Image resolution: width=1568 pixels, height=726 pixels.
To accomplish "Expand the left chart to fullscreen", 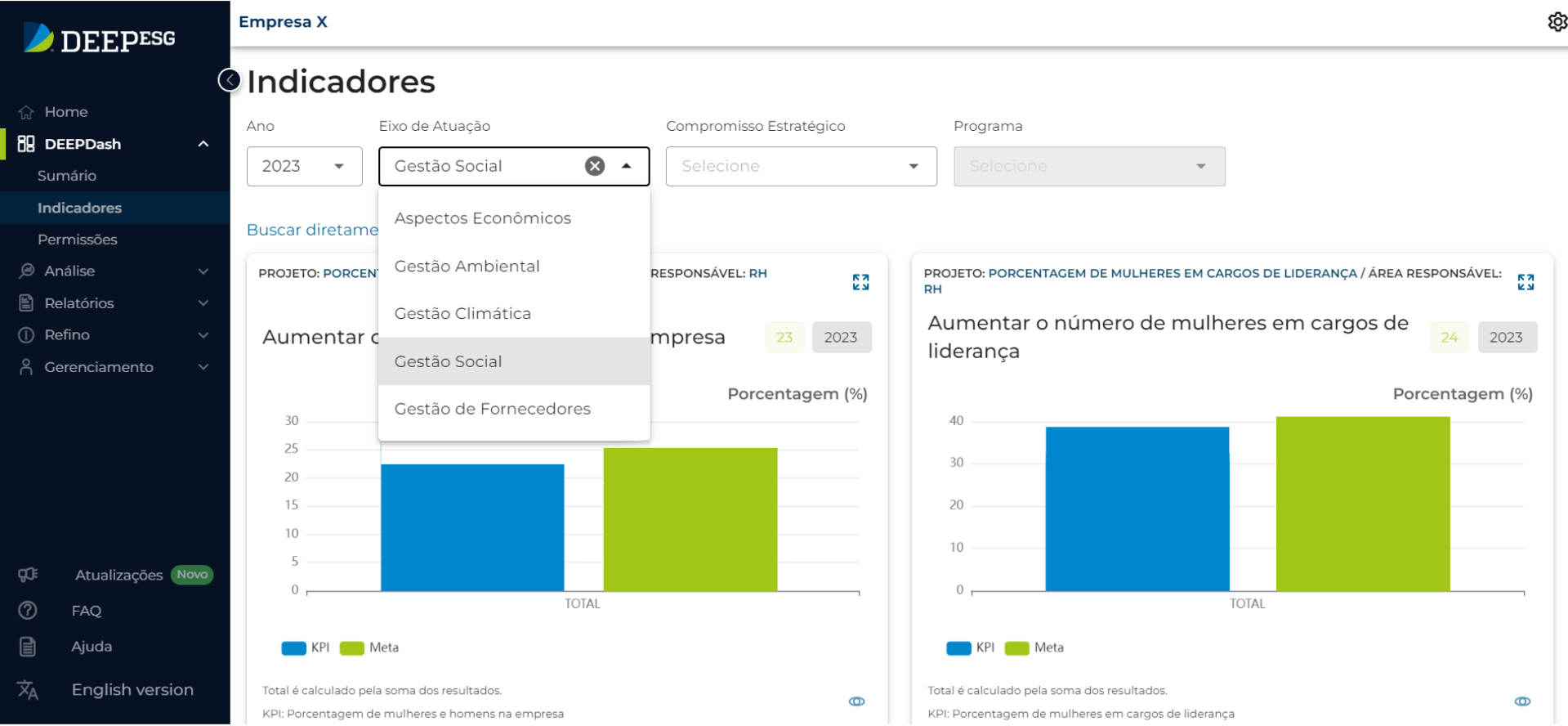I will coord(860,283).
